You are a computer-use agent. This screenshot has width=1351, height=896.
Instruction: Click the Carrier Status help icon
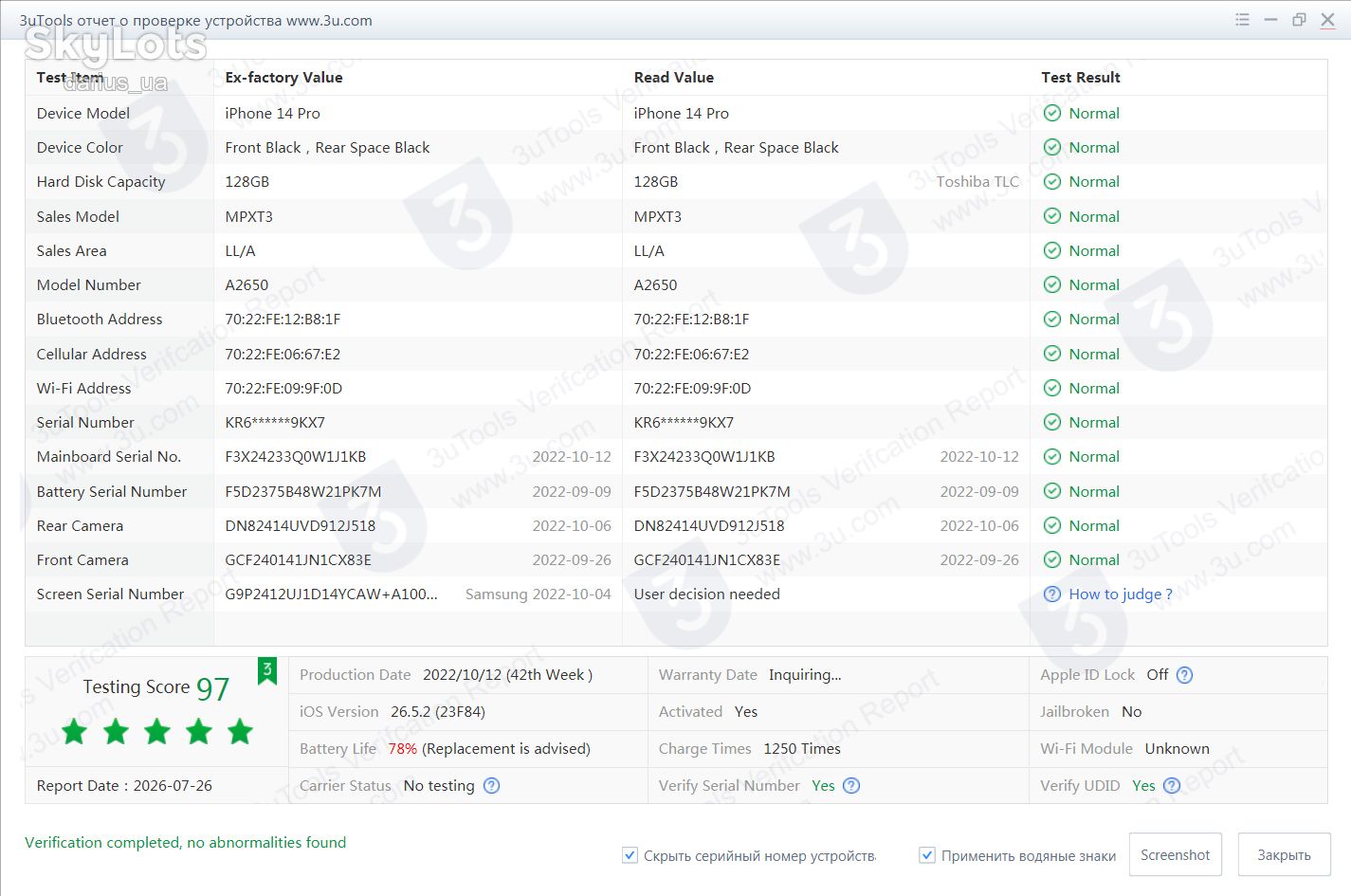tap(491, 785)
